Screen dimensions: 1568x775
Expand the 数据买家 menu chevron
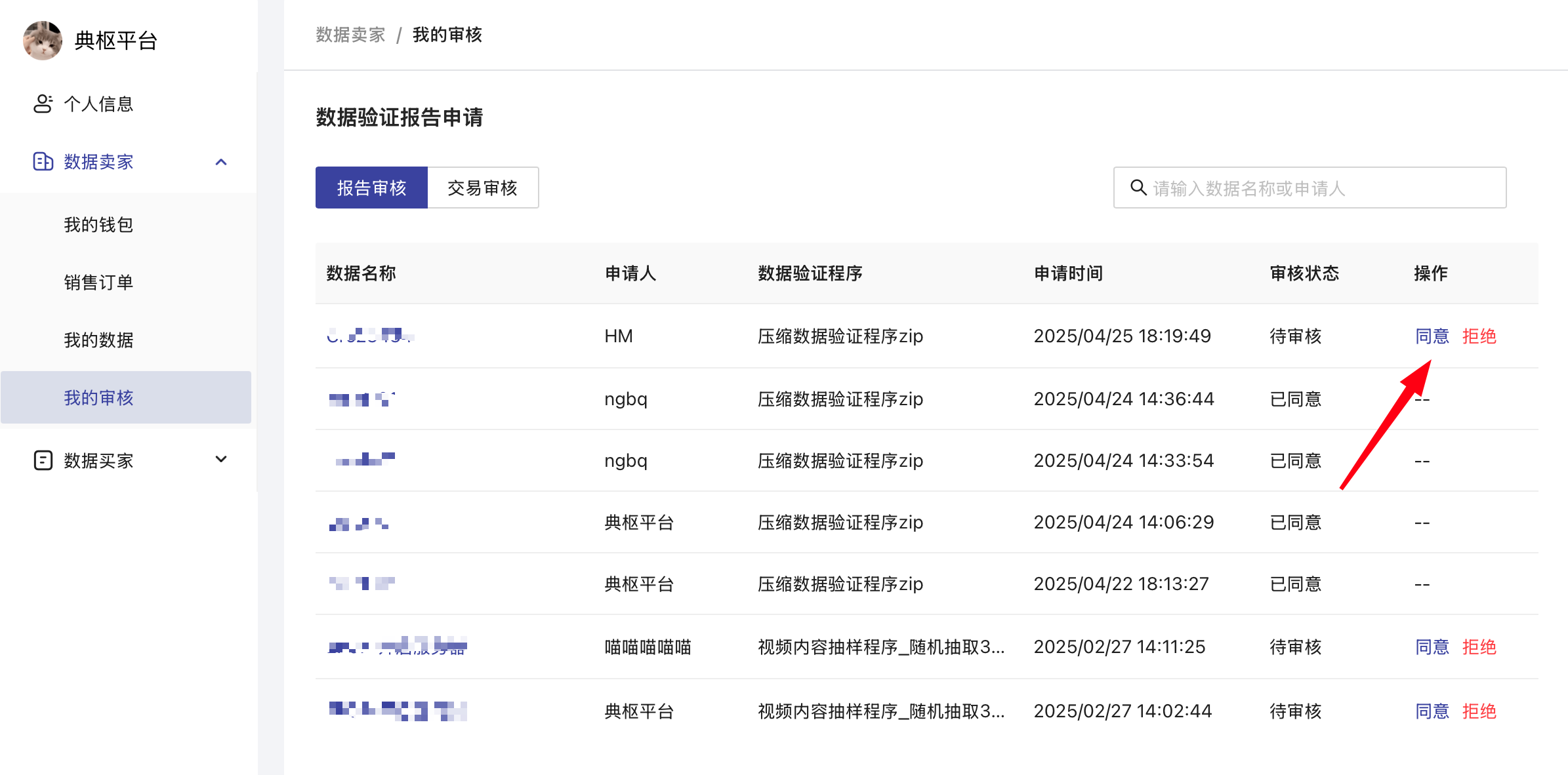[221, 460]
